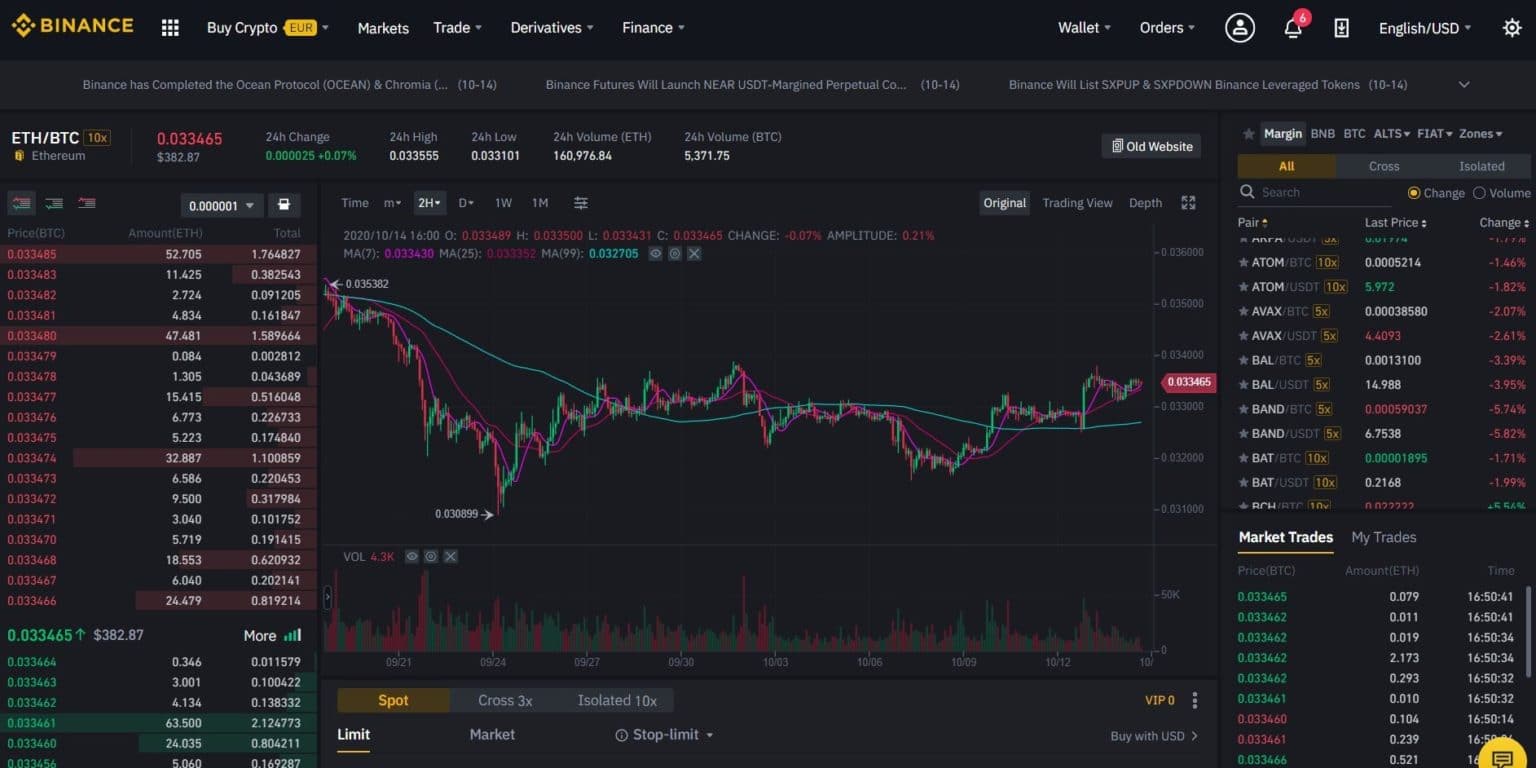Open chart technical indicator settings icon
The width and height of the screenshot is (1536, 768).
pos(581,203)
